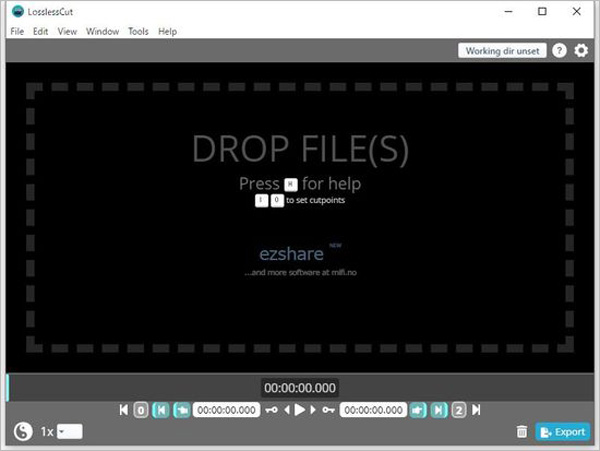Screen dimensions: 600x451
Task: Select previous segment button labeled 0
Action: point(141,410)
